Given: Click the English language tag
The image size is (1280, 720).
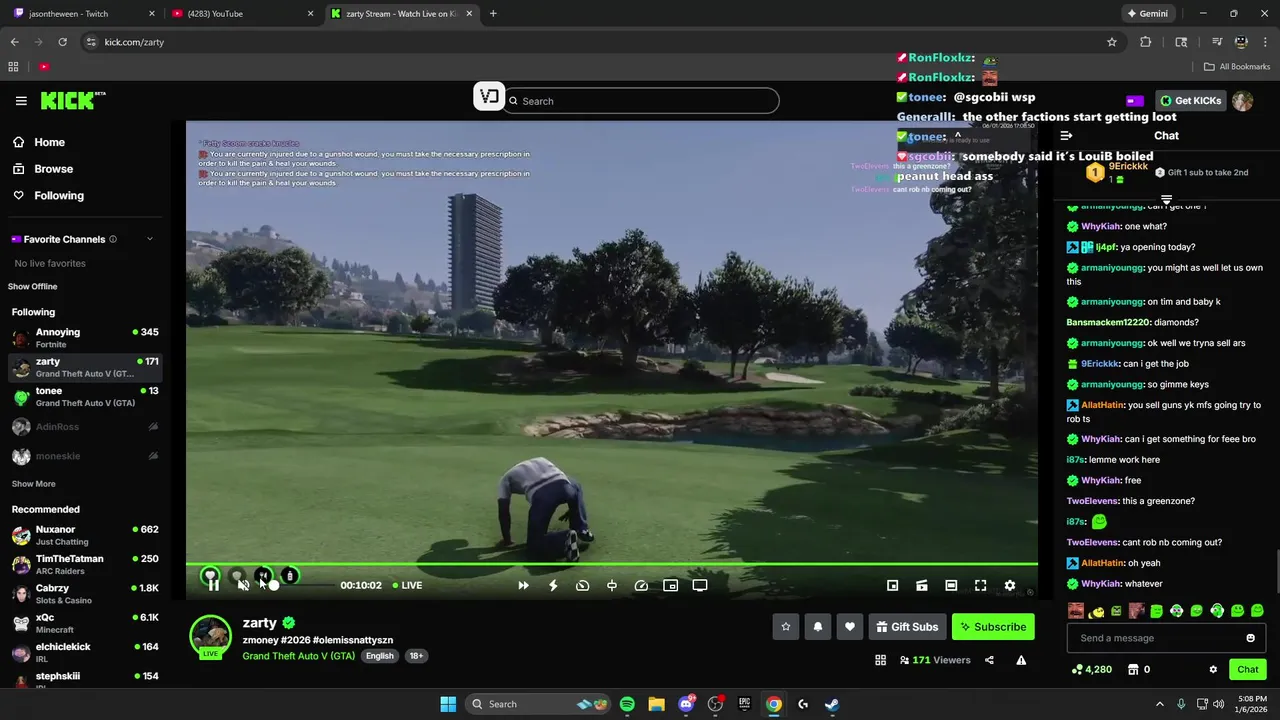Looking at the screenshot, I should 379,656.
